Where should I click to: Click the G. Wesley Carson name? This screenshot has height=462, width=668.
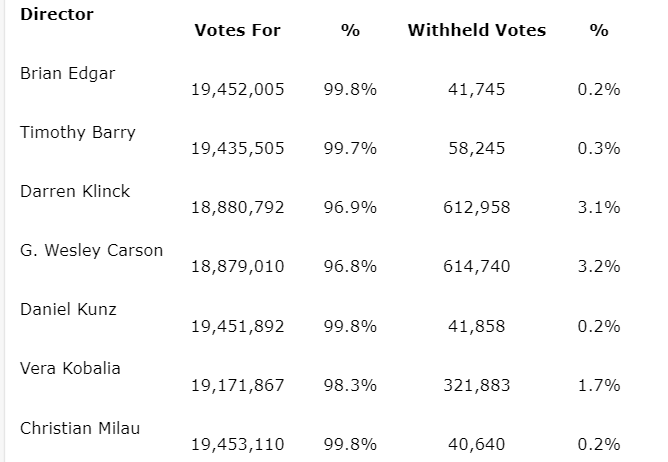coord(91,250)
